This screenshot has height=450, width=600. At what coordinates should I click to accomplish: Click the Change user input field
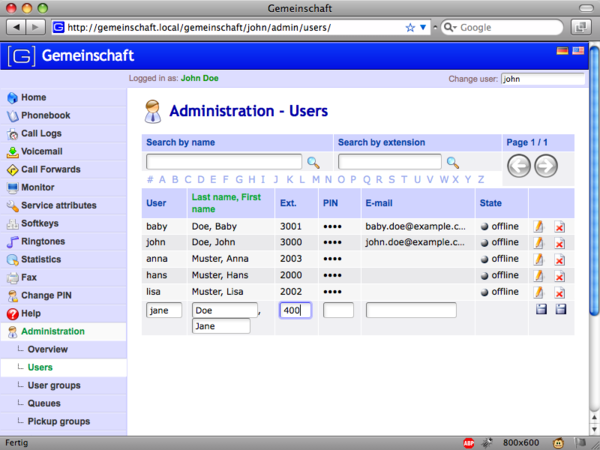click(x=542, y=77)
